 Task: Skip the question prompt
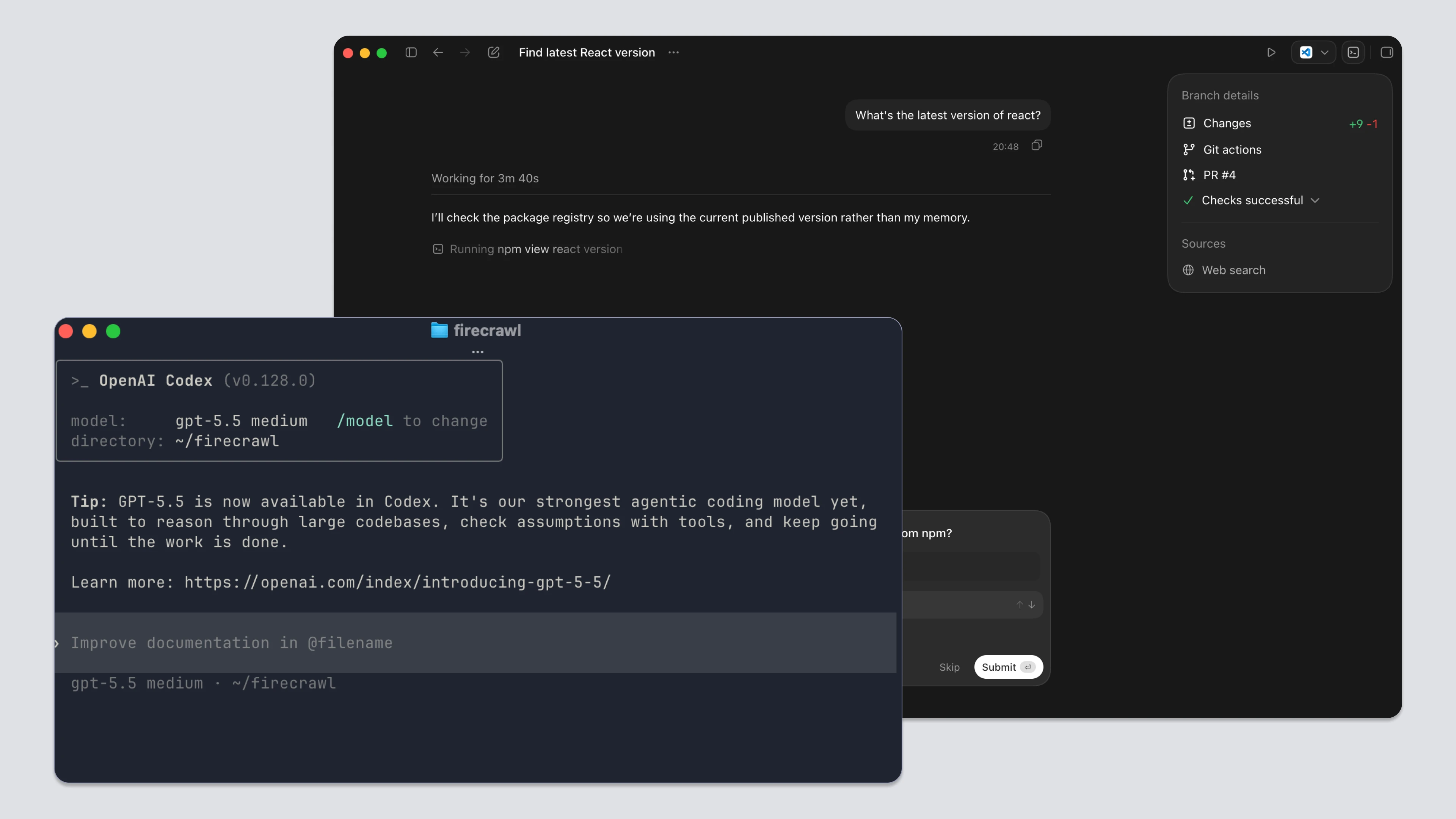pyautogui.click(x=949, y=667)
